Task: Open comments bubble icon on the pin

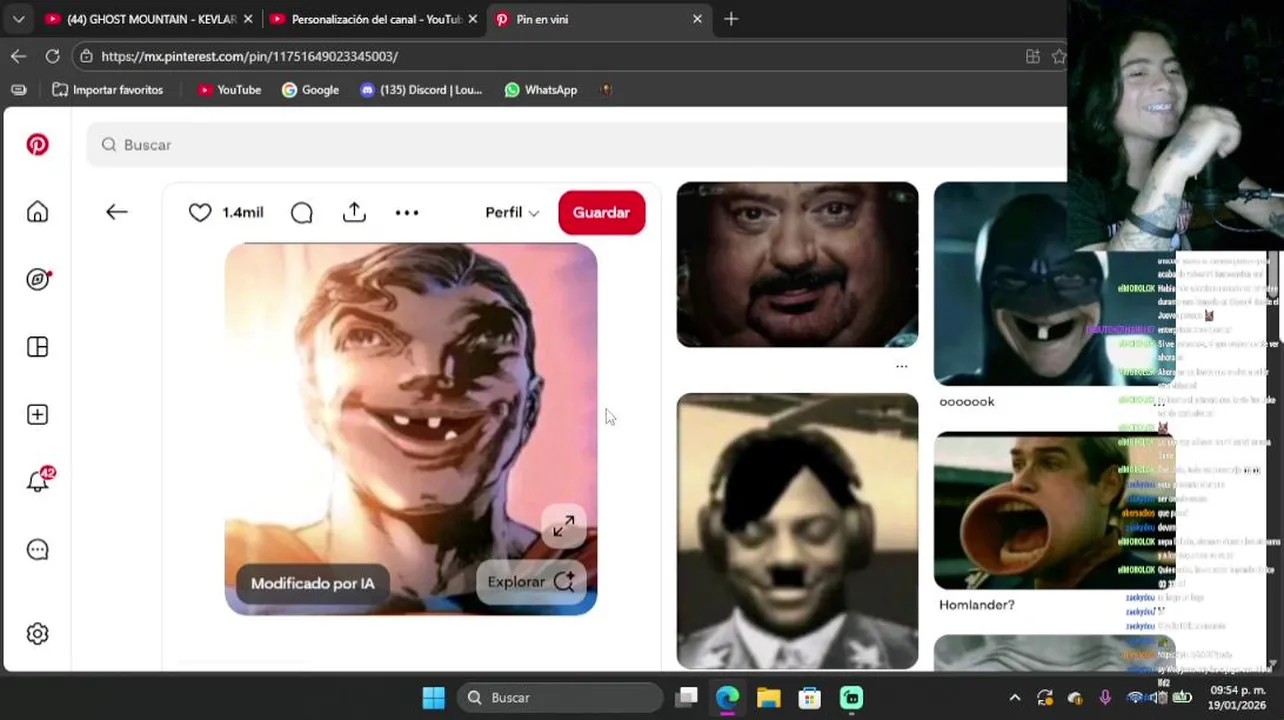Action: tap(302, 212)
